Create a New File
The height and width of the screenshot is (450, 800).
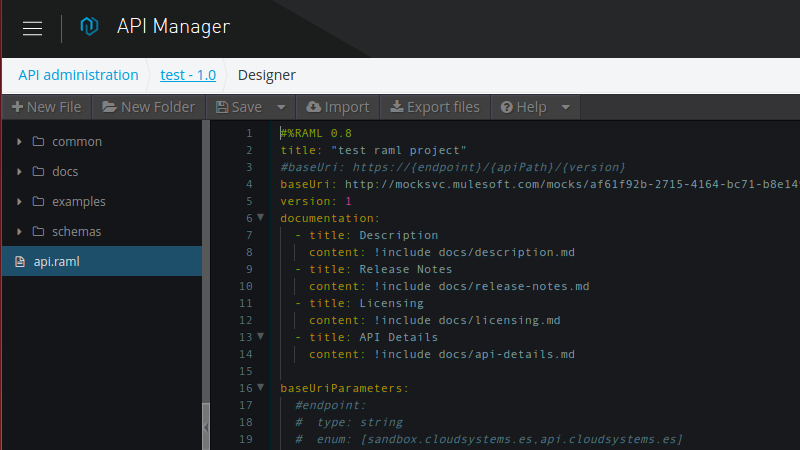pos(46,107)
